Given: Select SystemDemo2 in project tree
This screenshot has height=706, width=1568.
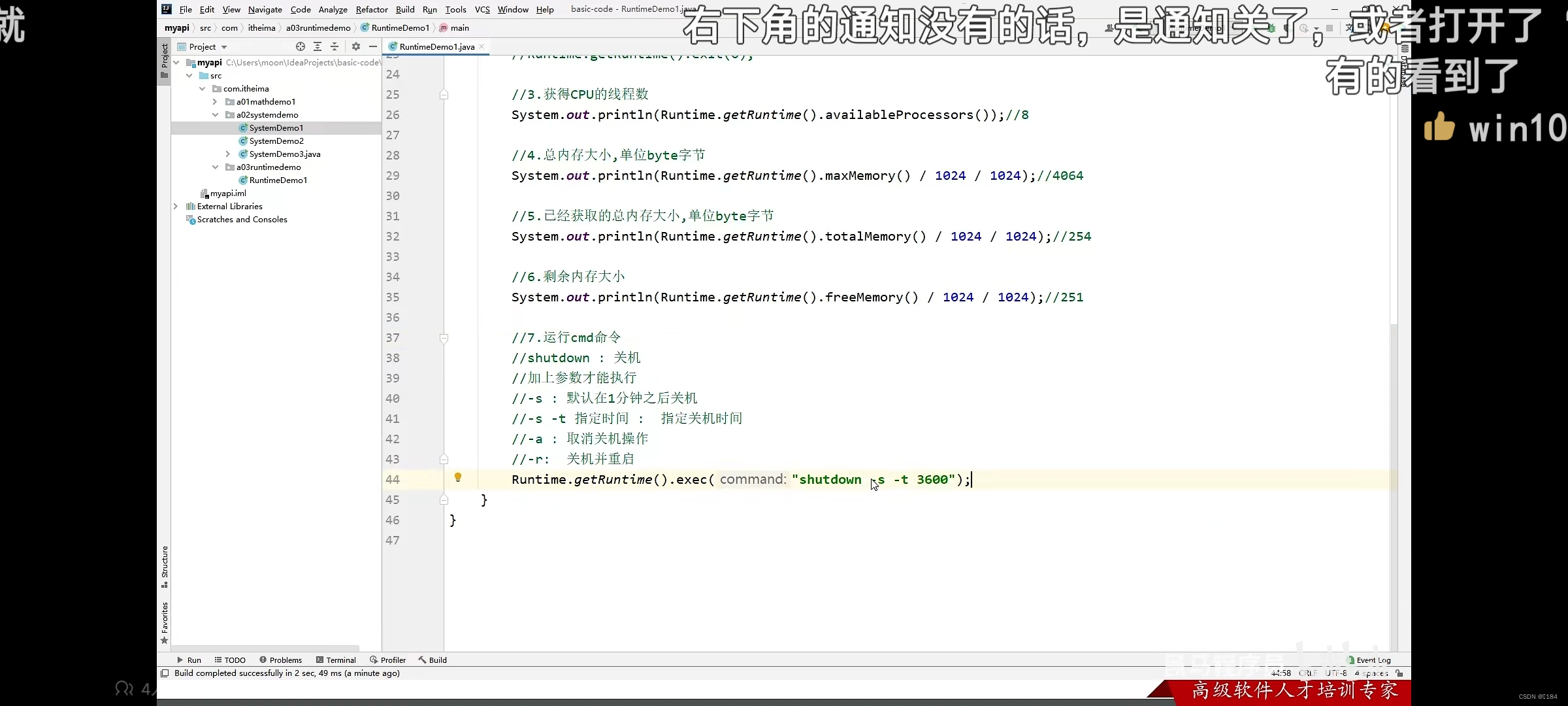Looking at the screenshot, I should coord(276,141).
